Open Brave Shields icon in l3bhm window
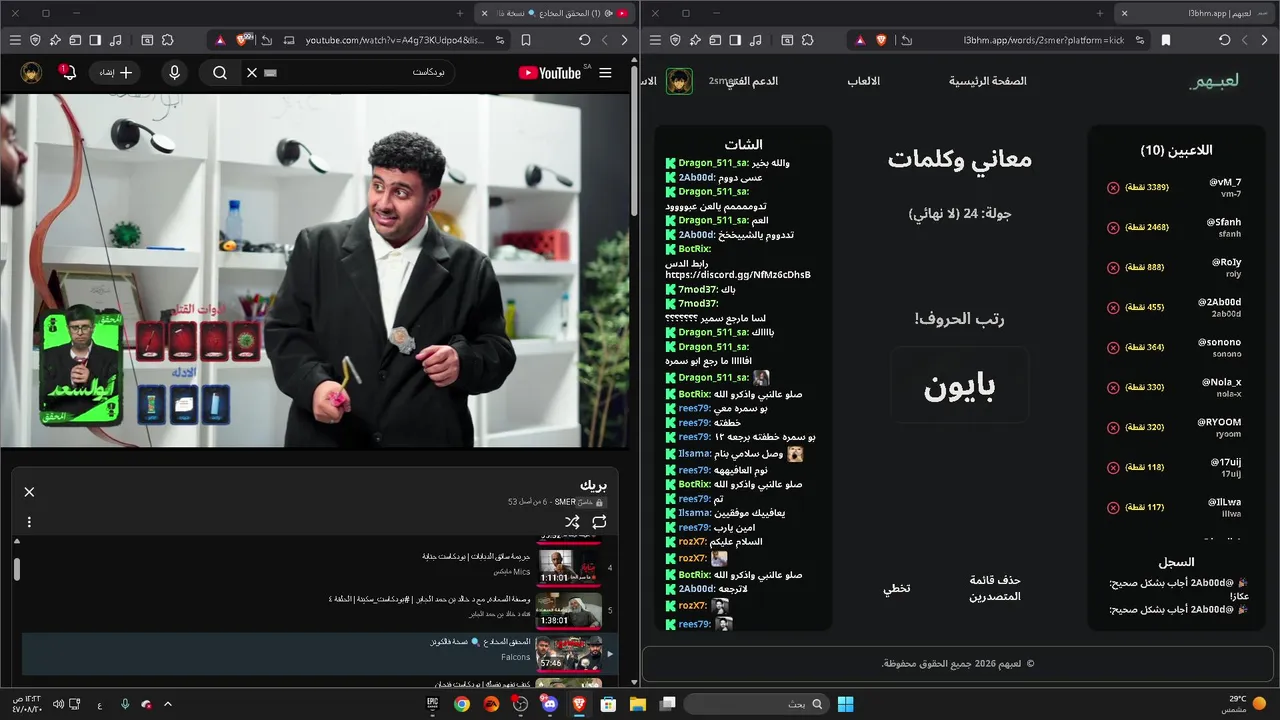The width and height of the screenshot is (1280, 720). pos(882,40)
